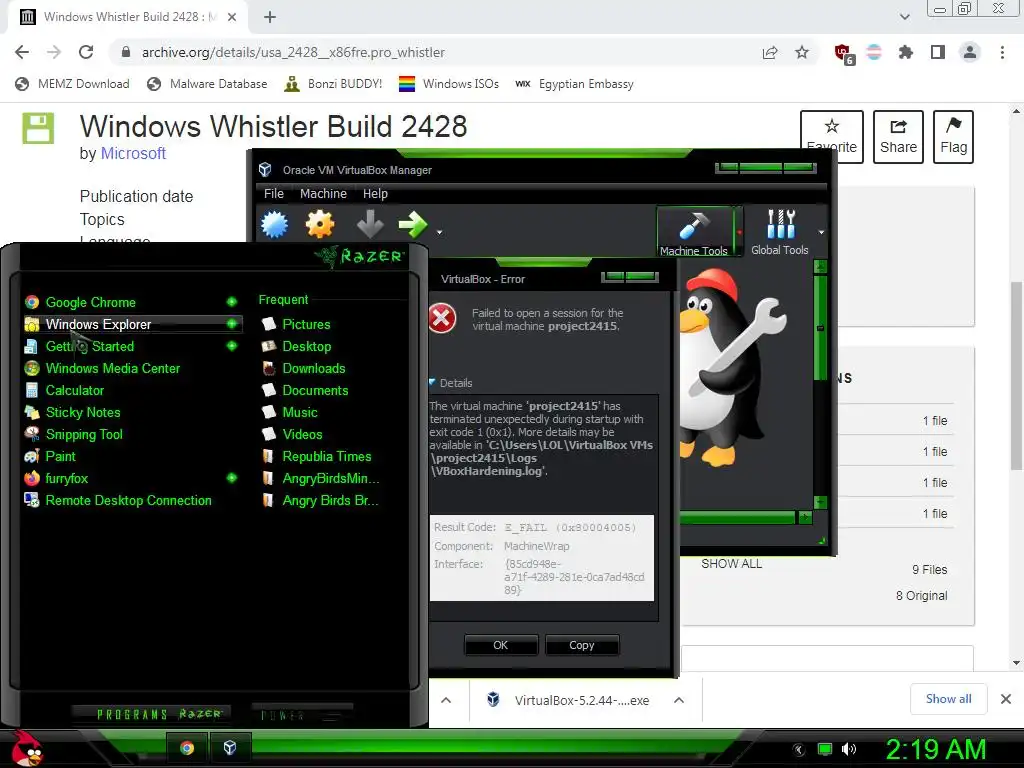Open VirtualBox Settings gear icon

coord(320,225)
